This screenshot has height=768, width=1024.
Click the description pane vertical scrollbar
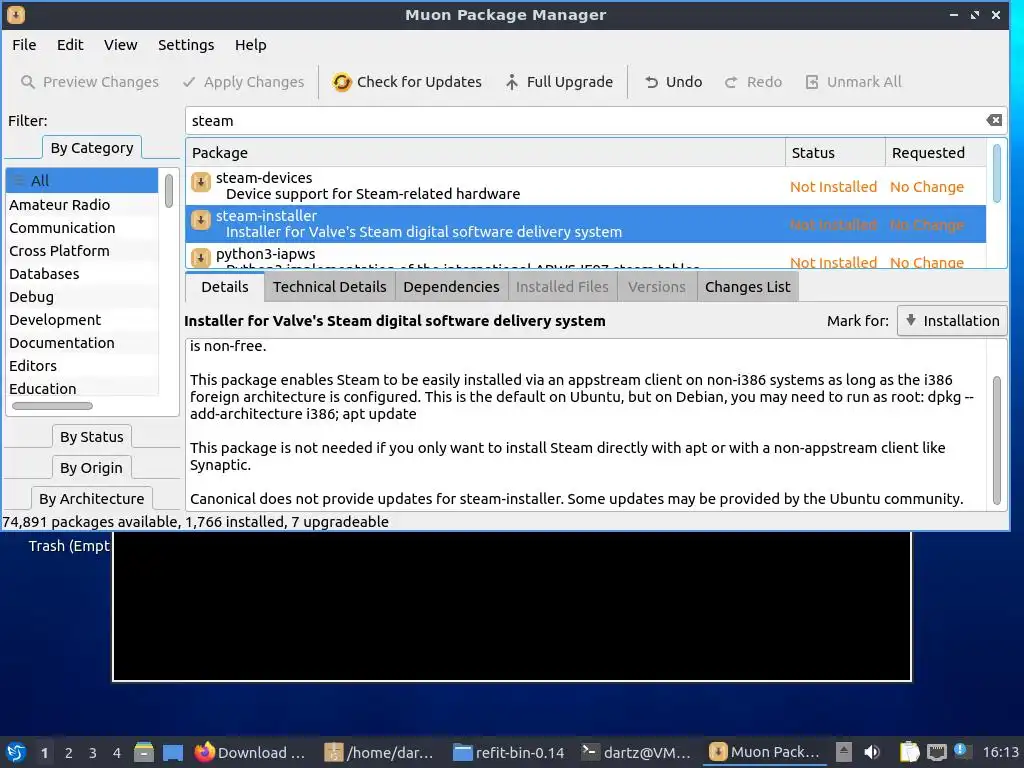[997, 440]
